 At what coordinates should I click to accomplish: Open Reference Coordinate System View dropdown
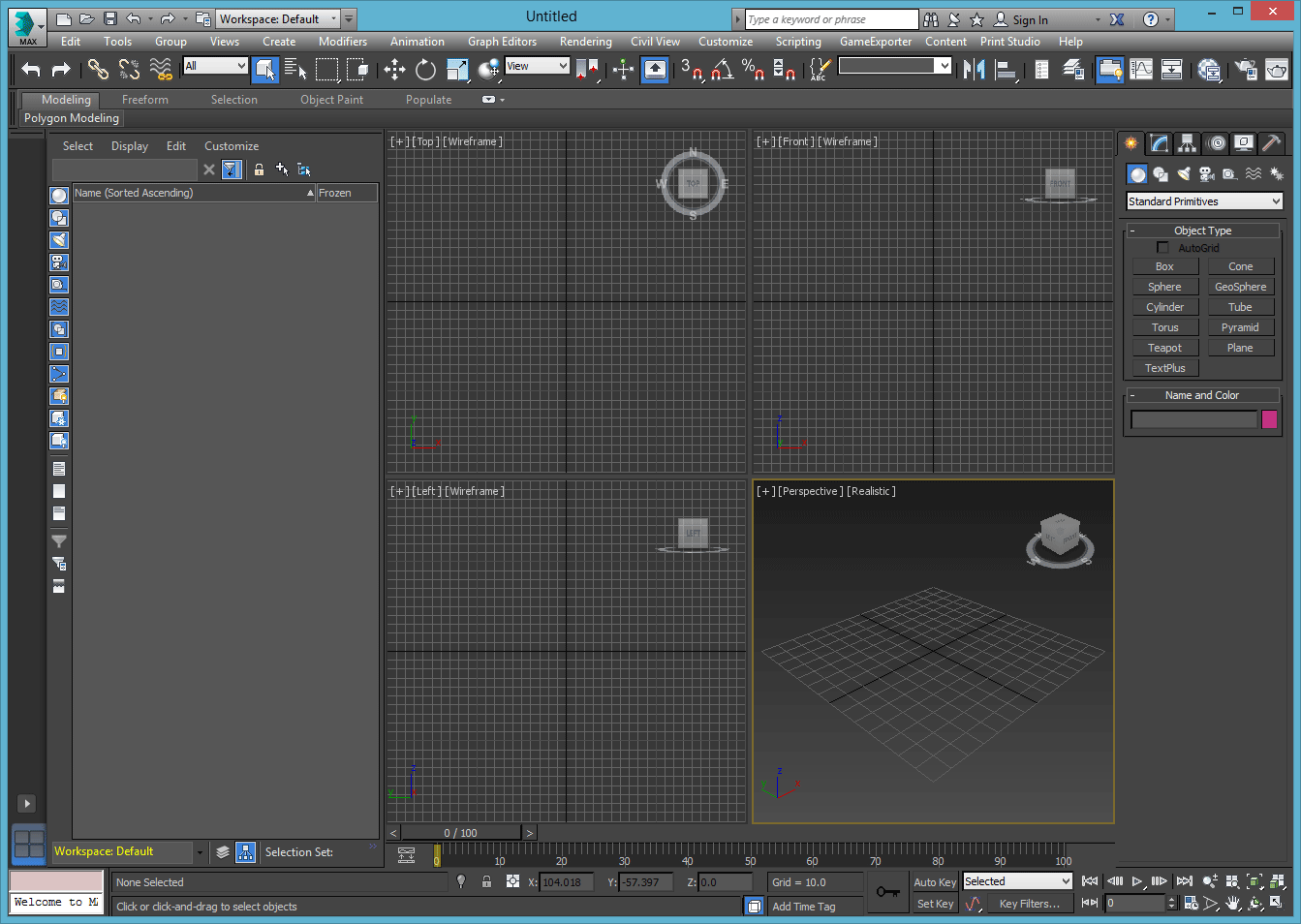pos(537,66)
